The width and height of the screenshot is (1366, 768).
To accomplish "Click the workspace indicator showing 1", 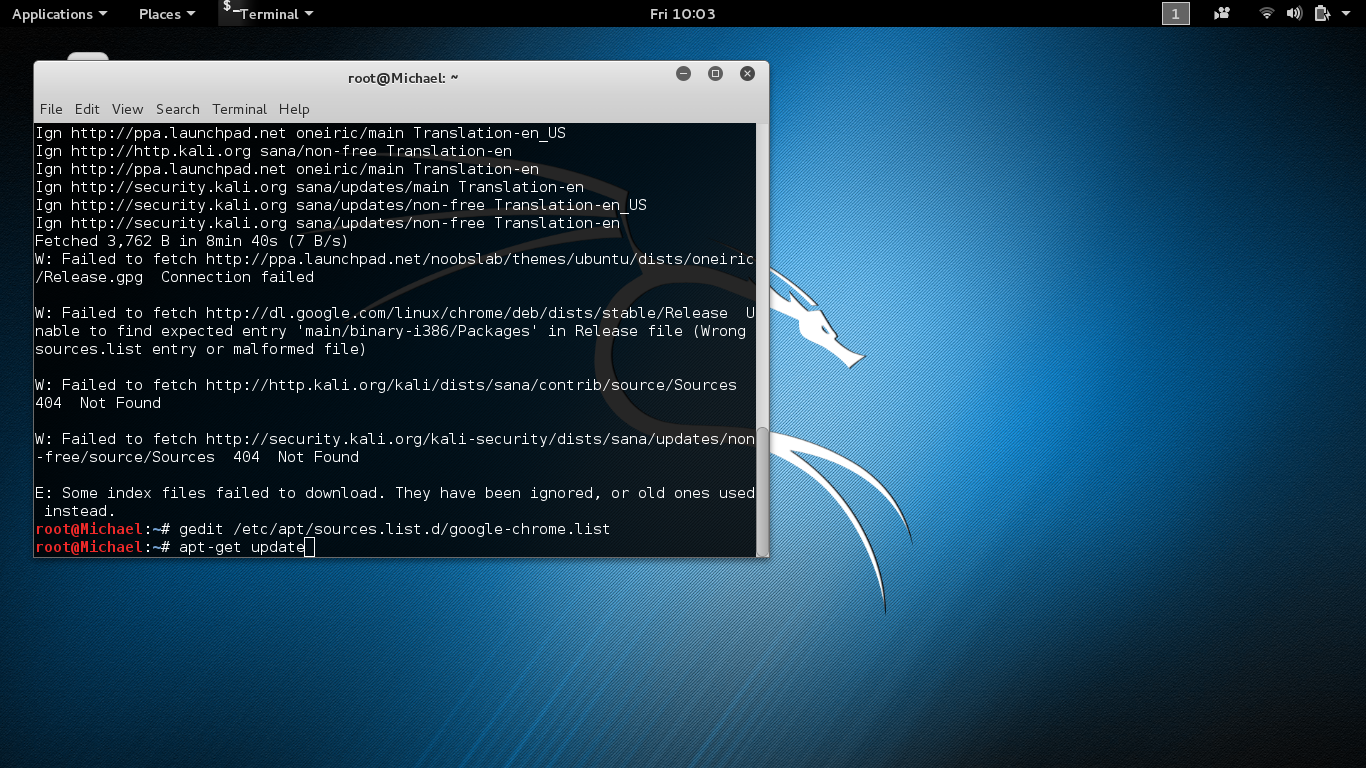I will pos(1175,13).
